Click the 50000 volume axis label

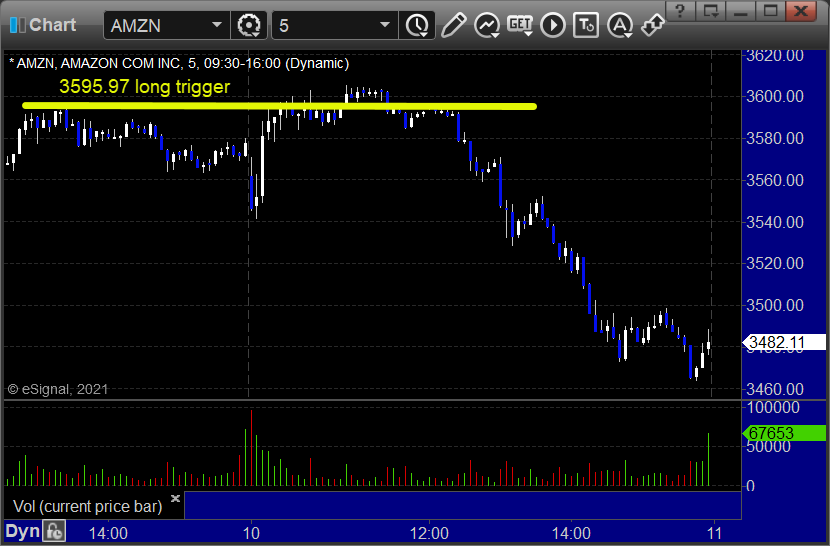769,446
